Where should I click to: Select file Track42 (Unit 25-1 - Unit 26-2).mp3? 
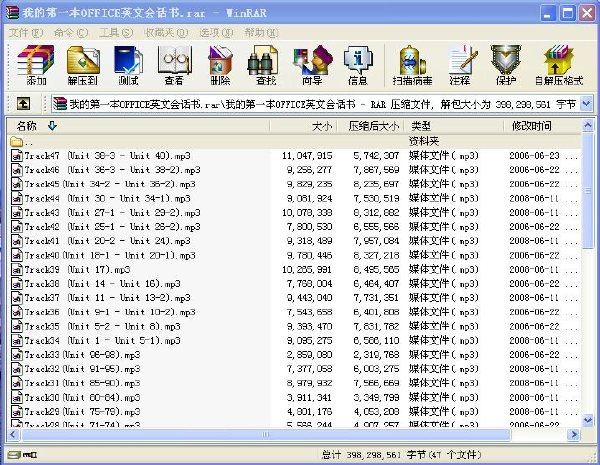coord(106,227)
